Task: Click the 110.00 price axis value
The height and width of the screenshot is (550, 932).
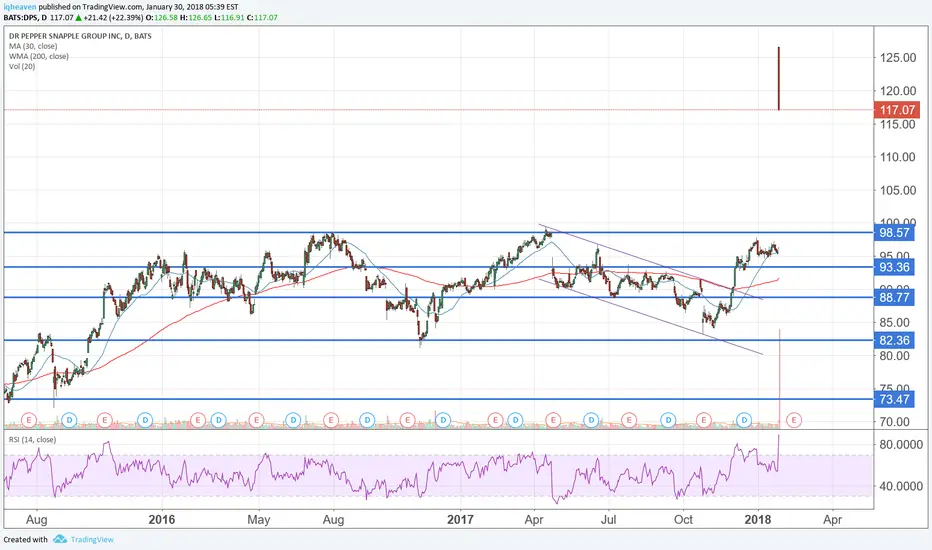Action: (x=898, y=157)
